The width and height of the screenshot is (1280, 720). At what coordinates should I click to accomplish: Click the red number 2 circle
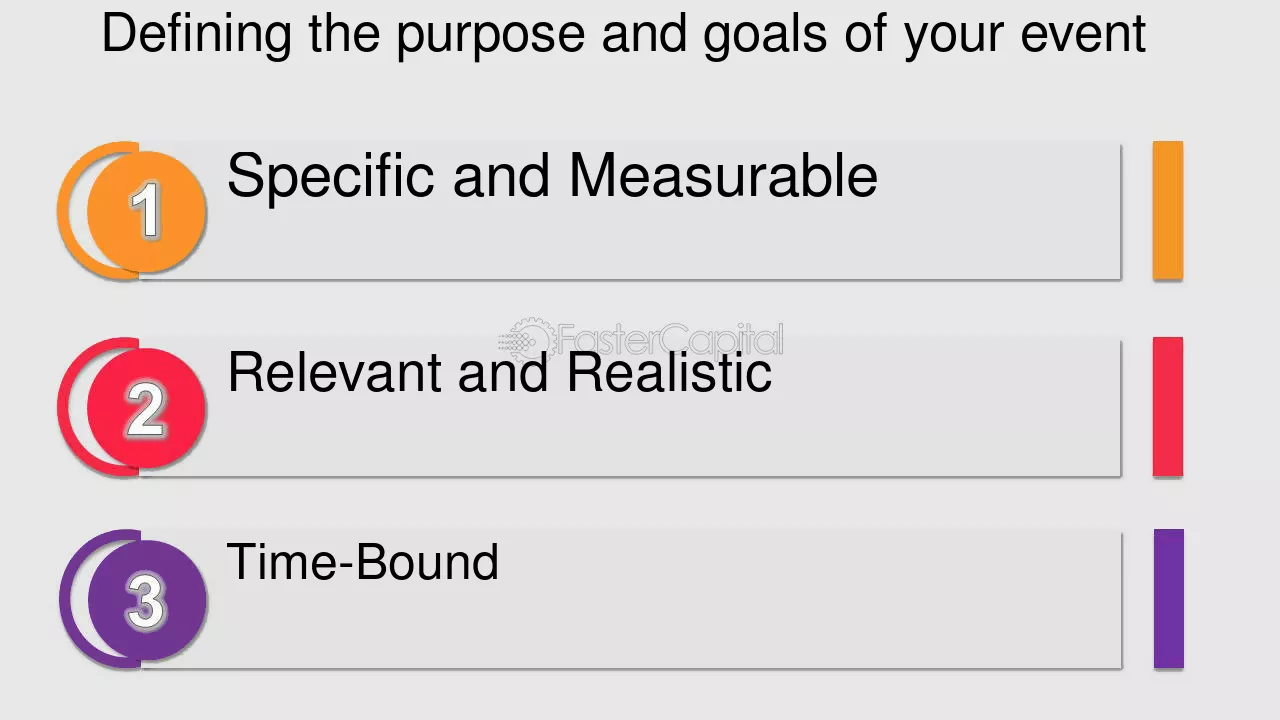[x=147, y=408]
